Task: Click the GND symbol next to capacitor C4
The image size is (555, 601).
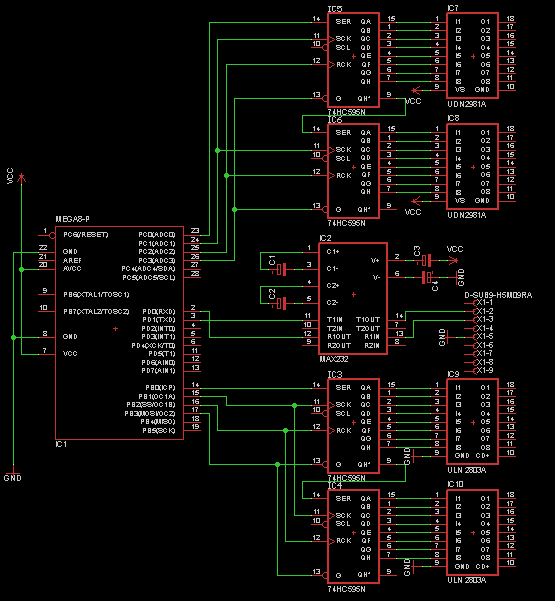Action: 455,277
